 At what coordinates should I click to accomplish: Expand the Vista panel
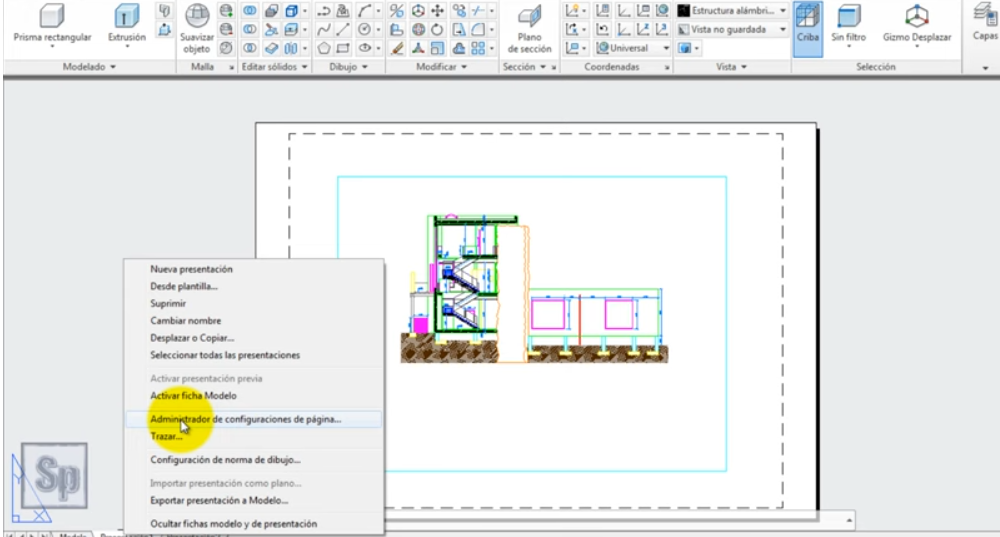731,66
